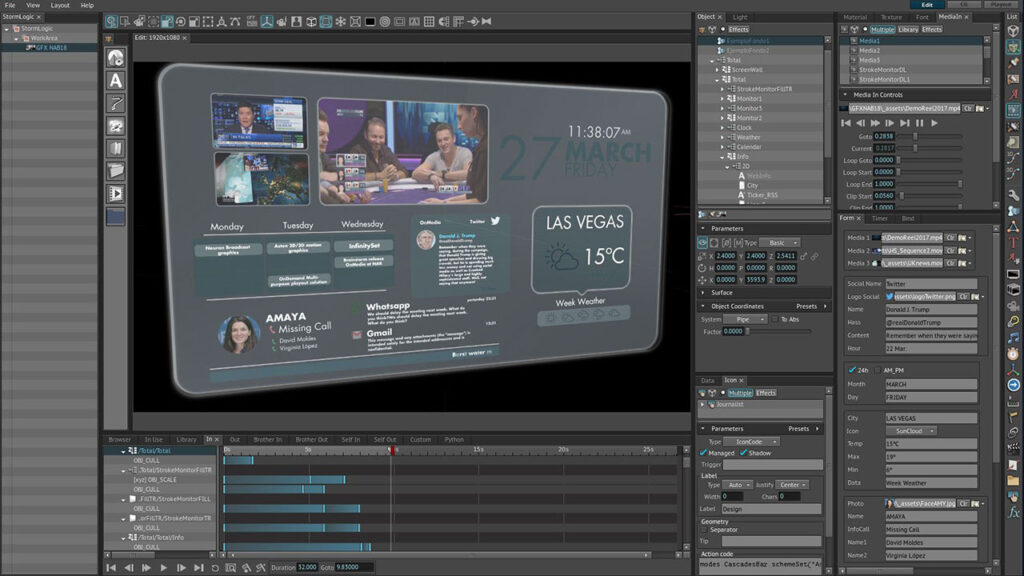This screenshot has width=1024, height=576.
Task: Disable the Managed checkbox
Action: (704, 453)
